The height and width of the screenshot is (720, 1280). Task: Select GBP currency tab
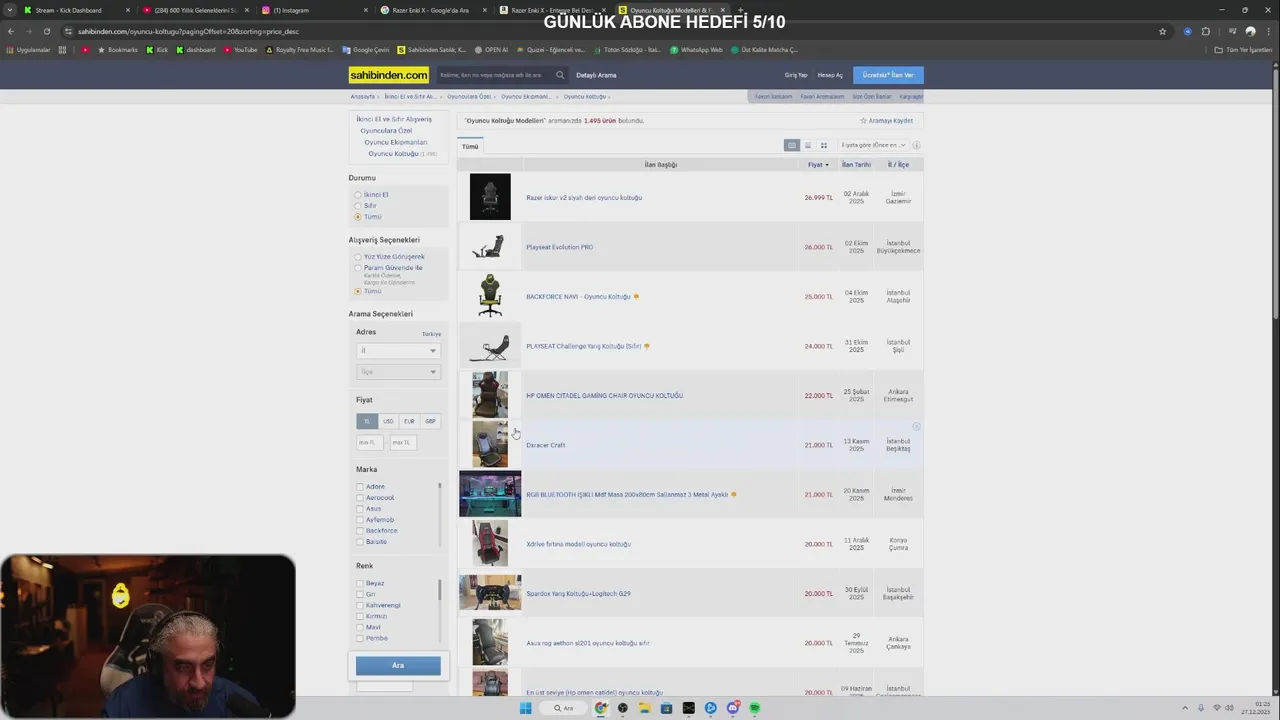coord(430,421)
